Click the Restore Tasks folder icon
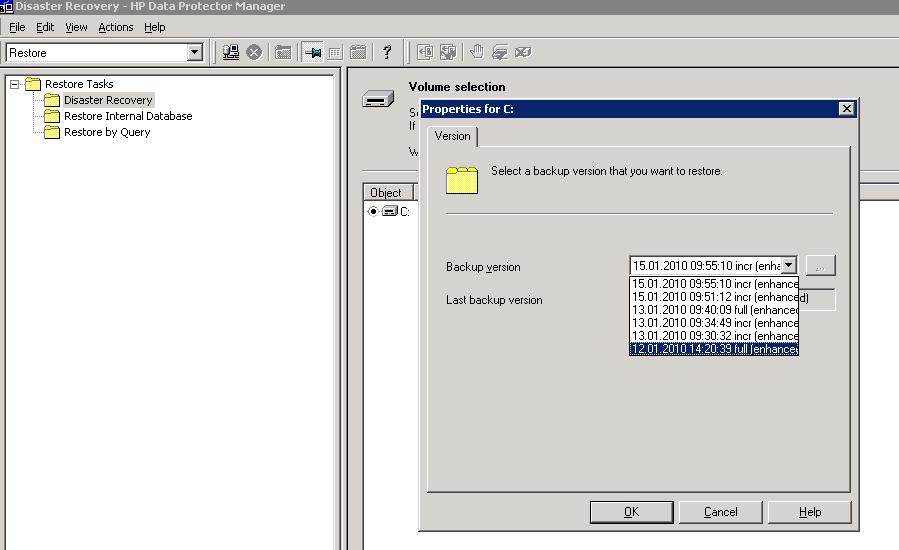The image size is (899, 550). (x=33, y=84)
